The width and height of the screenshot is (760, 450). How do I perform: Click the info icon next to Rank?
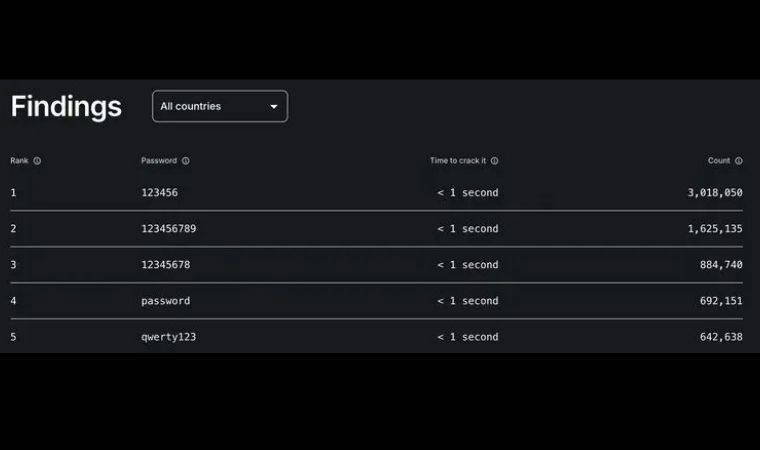click(37, 161)
